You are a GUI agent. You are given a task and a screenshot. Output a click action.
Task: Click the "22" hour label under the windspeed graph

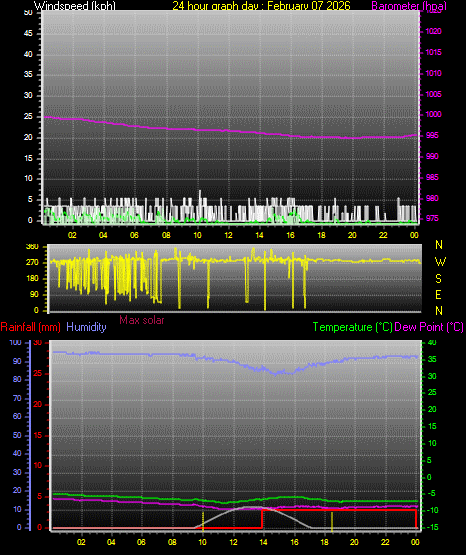coord(384,235)
